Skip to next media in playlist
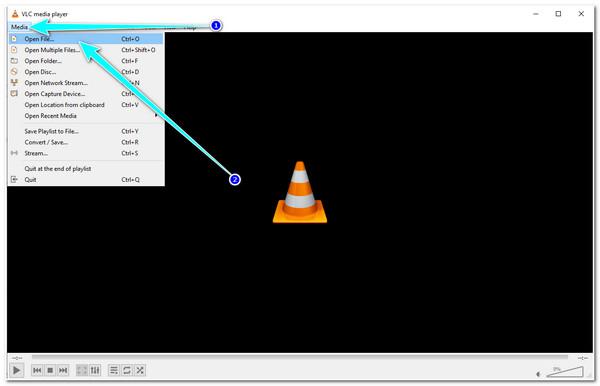This screenshot has width=600, height=386. pos(63,370)
